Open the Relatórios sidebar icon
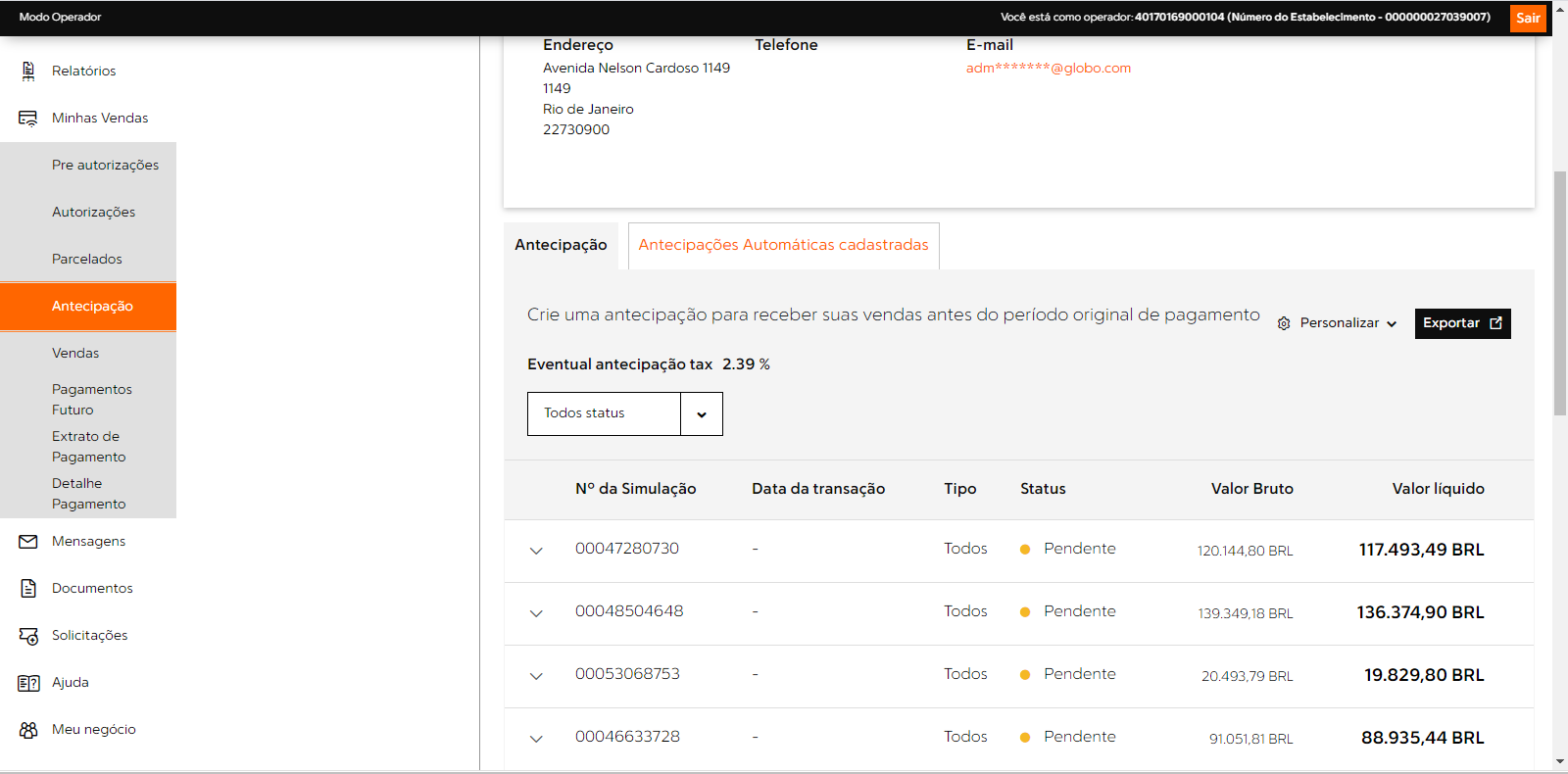 click(x=28, y=71)
